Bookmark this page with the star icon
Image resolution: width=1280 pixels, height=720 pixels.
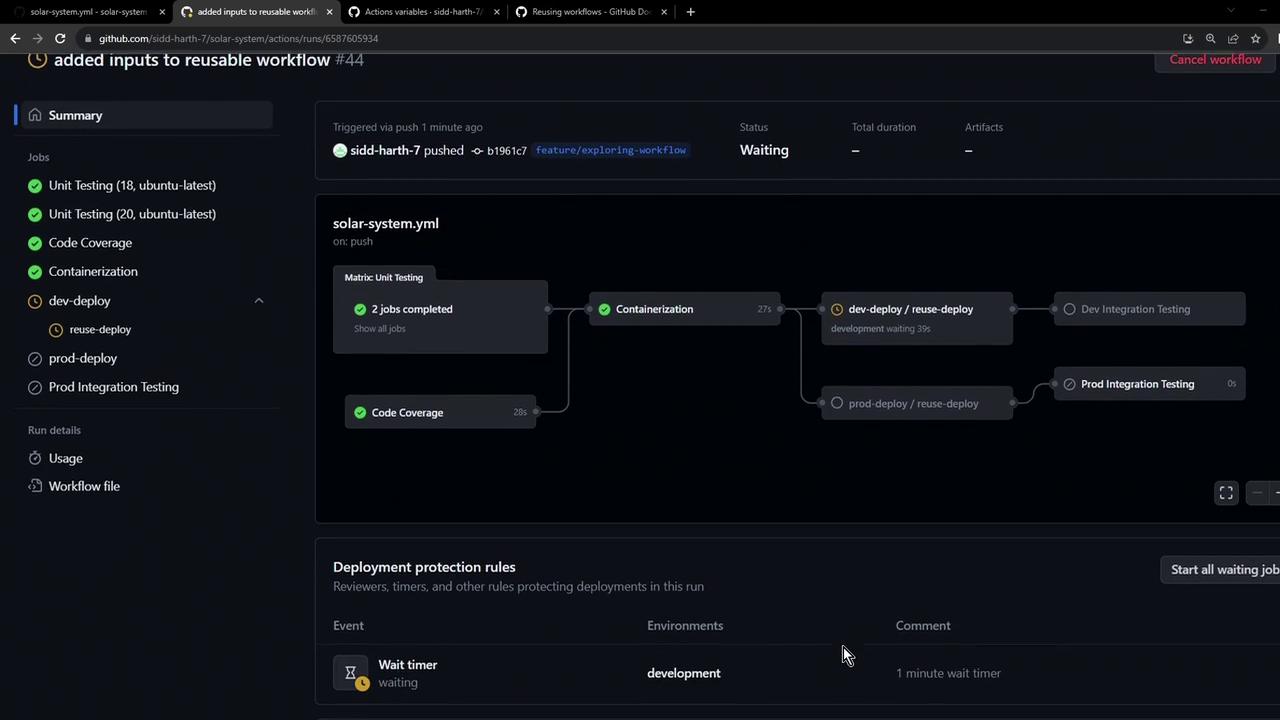[x=1255, y=38]
